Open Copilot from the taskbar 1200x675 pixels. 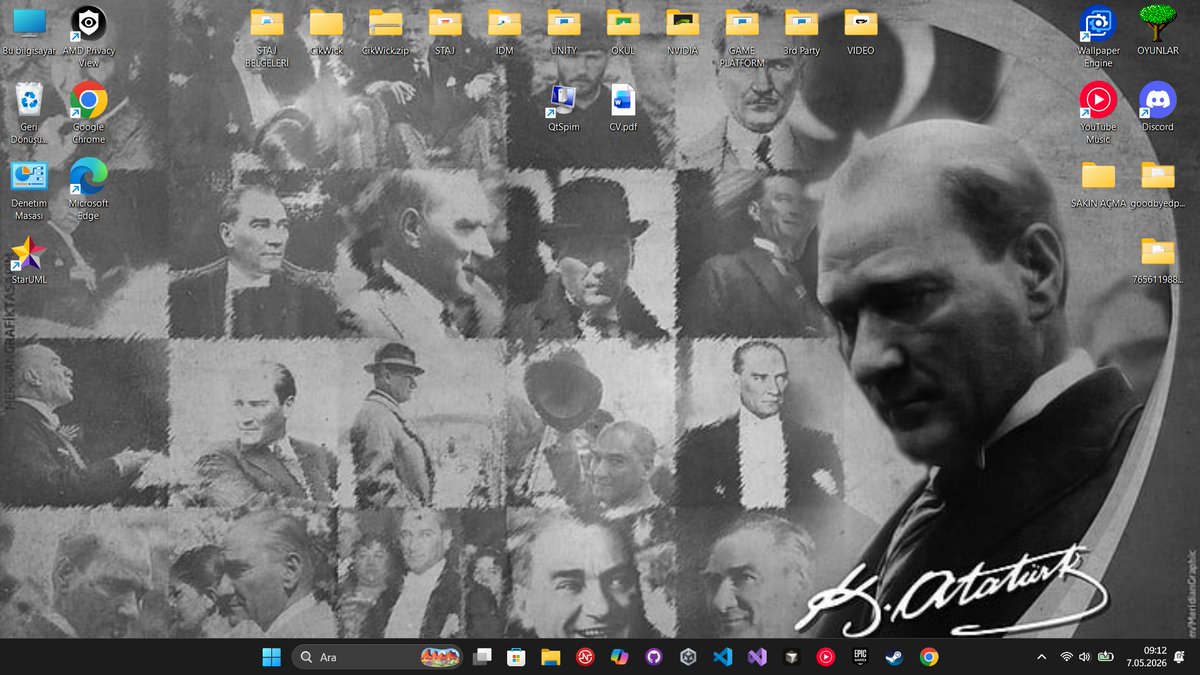pyautogui.click(x=619, y=657)
